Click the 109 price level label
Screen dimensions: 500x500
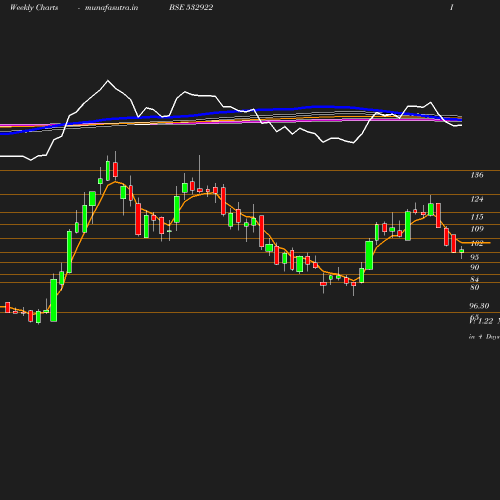477,229
